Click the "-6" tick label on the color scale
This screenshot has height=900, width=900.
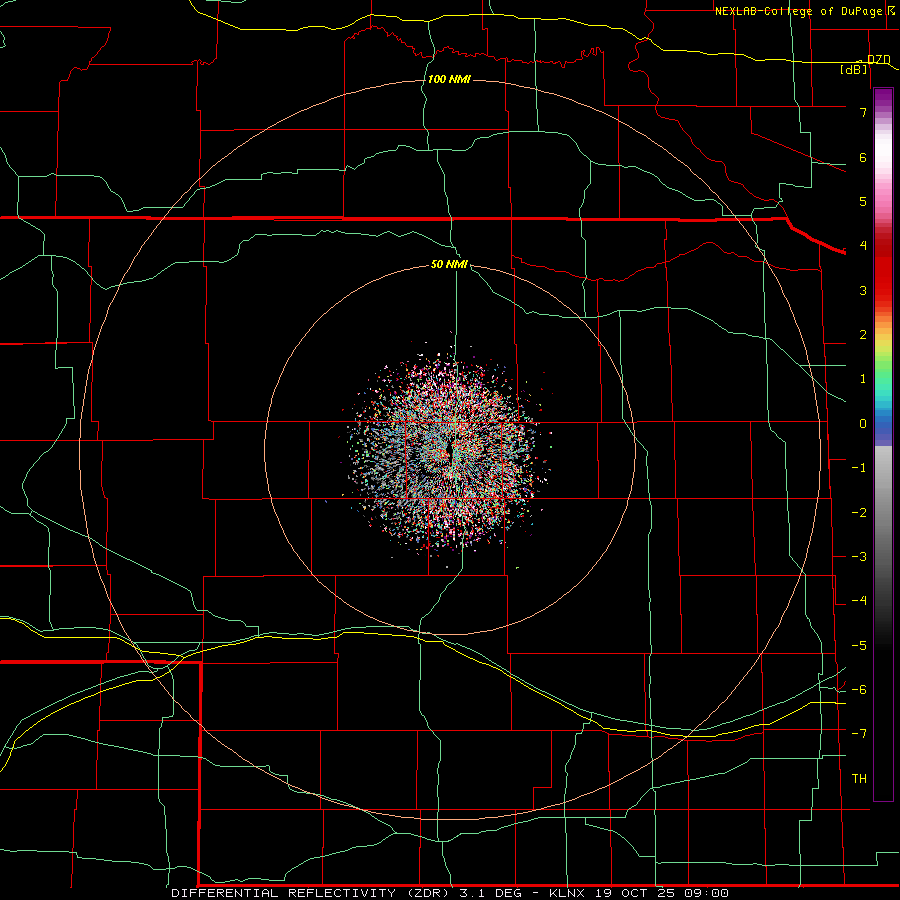tap(859, 690)
